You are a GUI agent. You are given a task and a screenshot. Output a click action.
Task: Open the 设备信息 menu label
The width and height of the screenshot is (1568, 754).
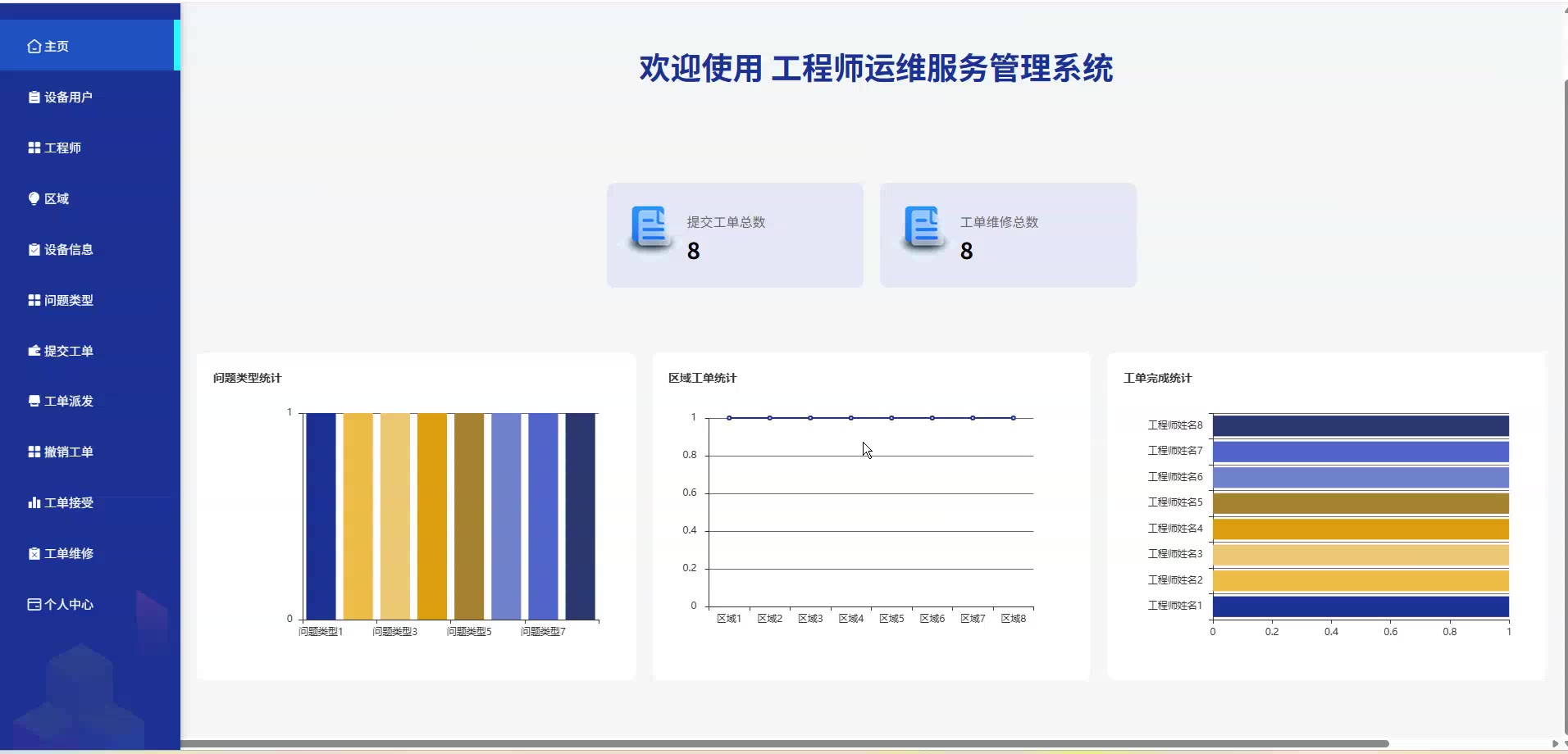pos(69,250)
